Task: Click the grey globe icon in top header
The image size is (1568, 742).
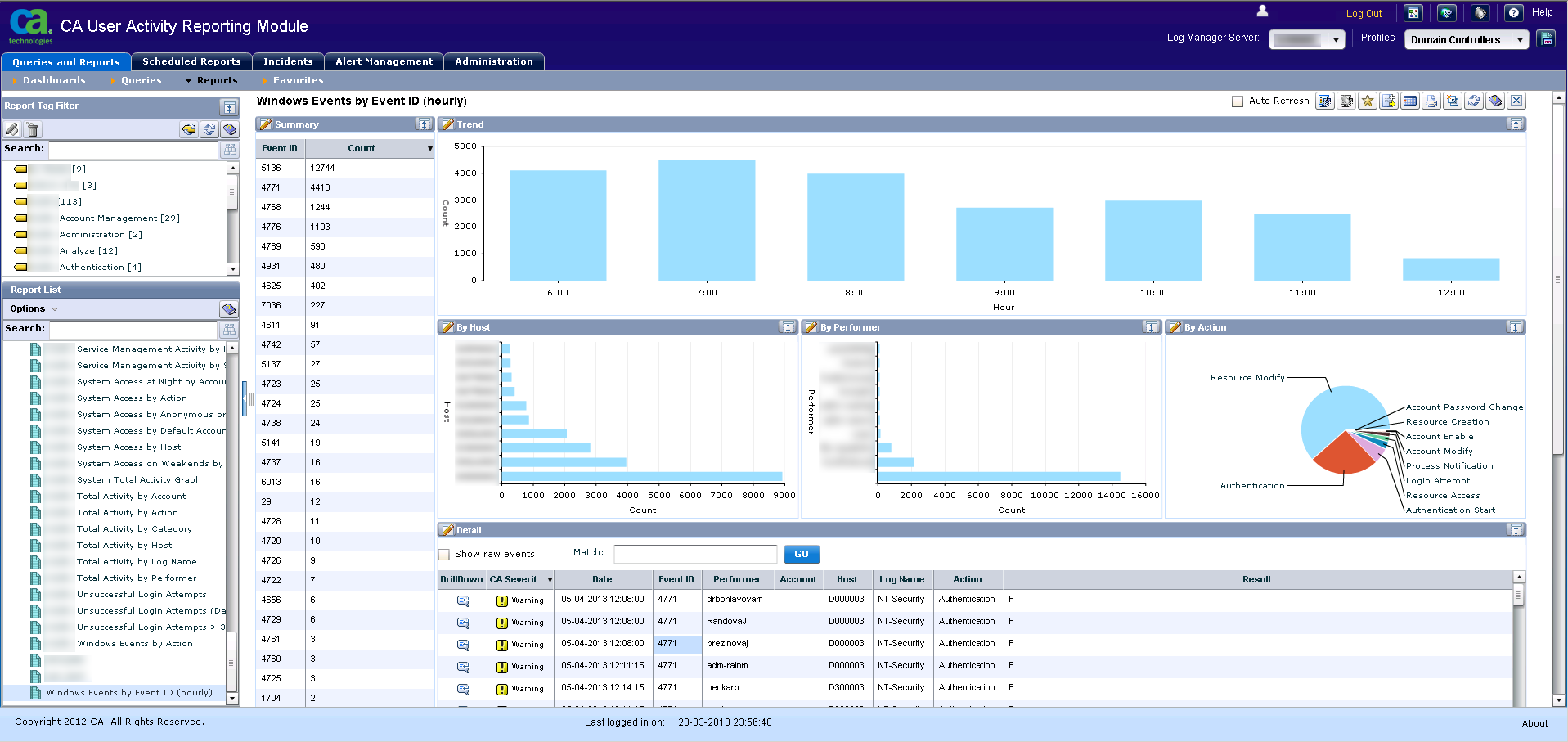Action: (x=1480, y=13)
